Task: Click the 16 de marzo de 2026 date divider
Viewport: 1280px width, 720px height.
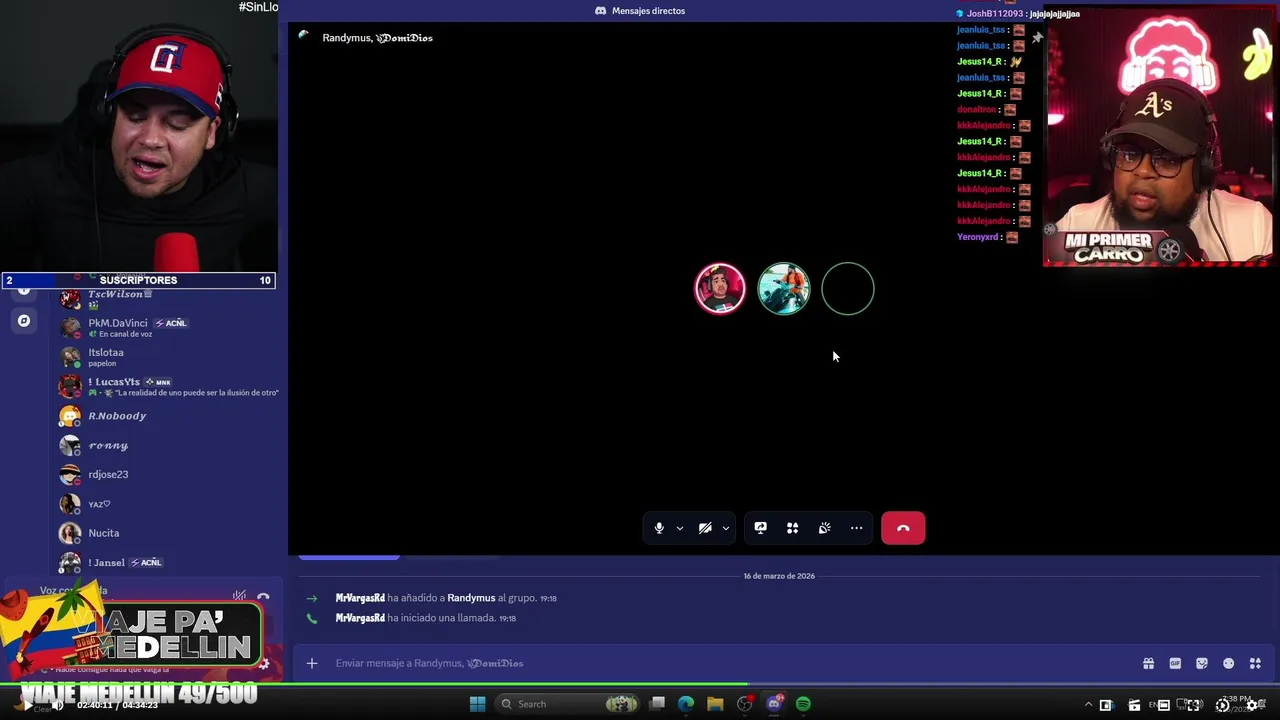Action: [x=779, y=576]
